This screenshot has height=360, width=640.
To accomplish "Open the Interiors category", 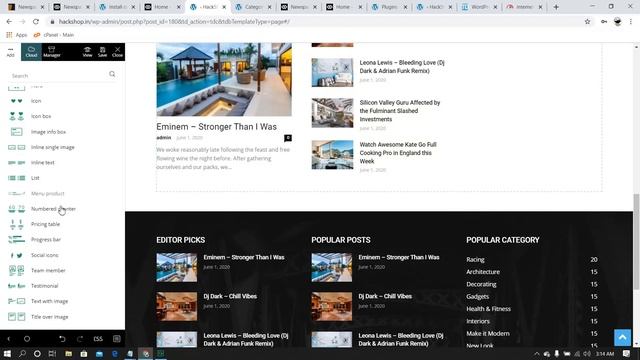I will 478,321.
